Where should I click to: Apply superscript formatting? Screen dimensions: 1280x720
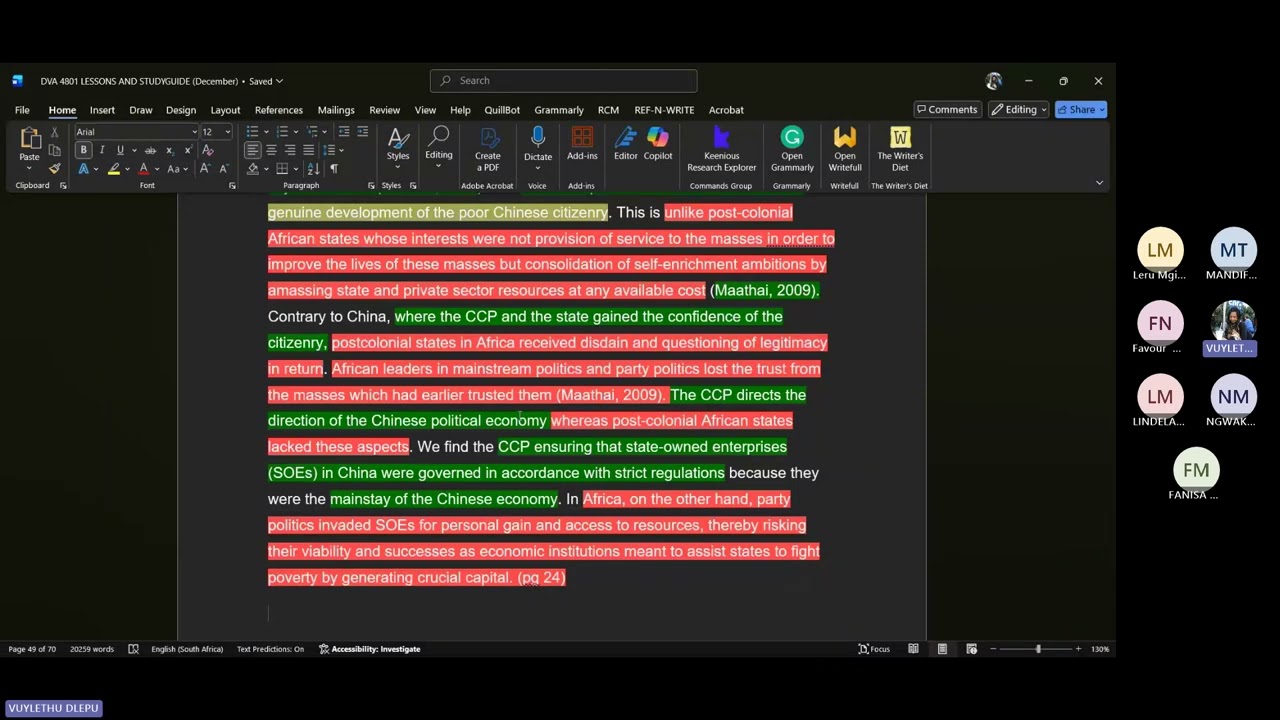pyautogui.click(x=187, y=150)
